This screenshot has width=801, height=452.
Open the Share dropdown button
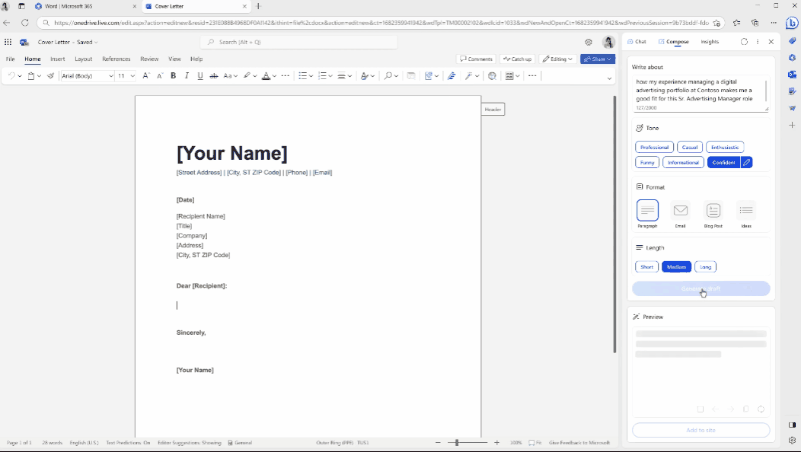tap(597, 59)
